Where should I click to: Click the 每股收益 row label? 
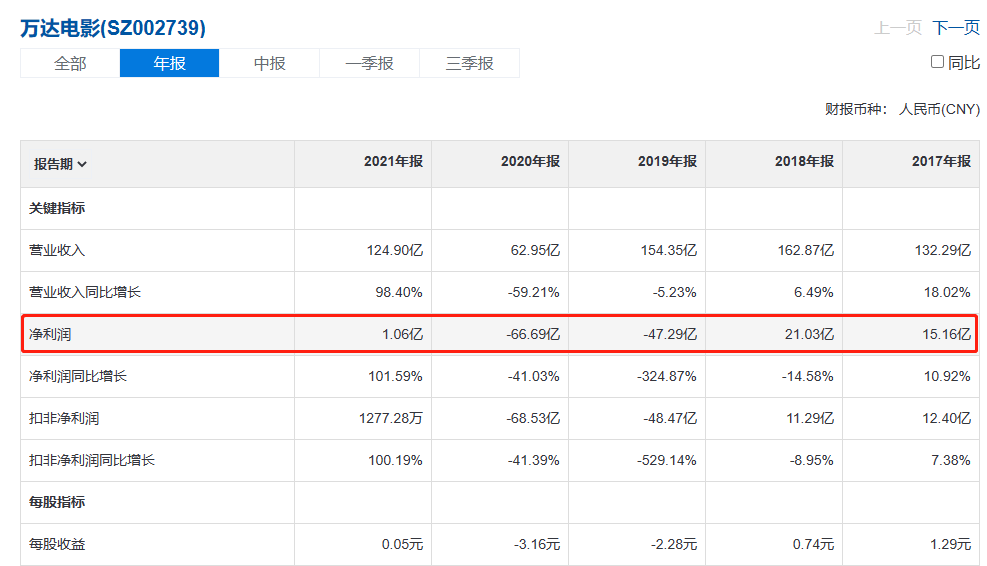click(57, 545)
